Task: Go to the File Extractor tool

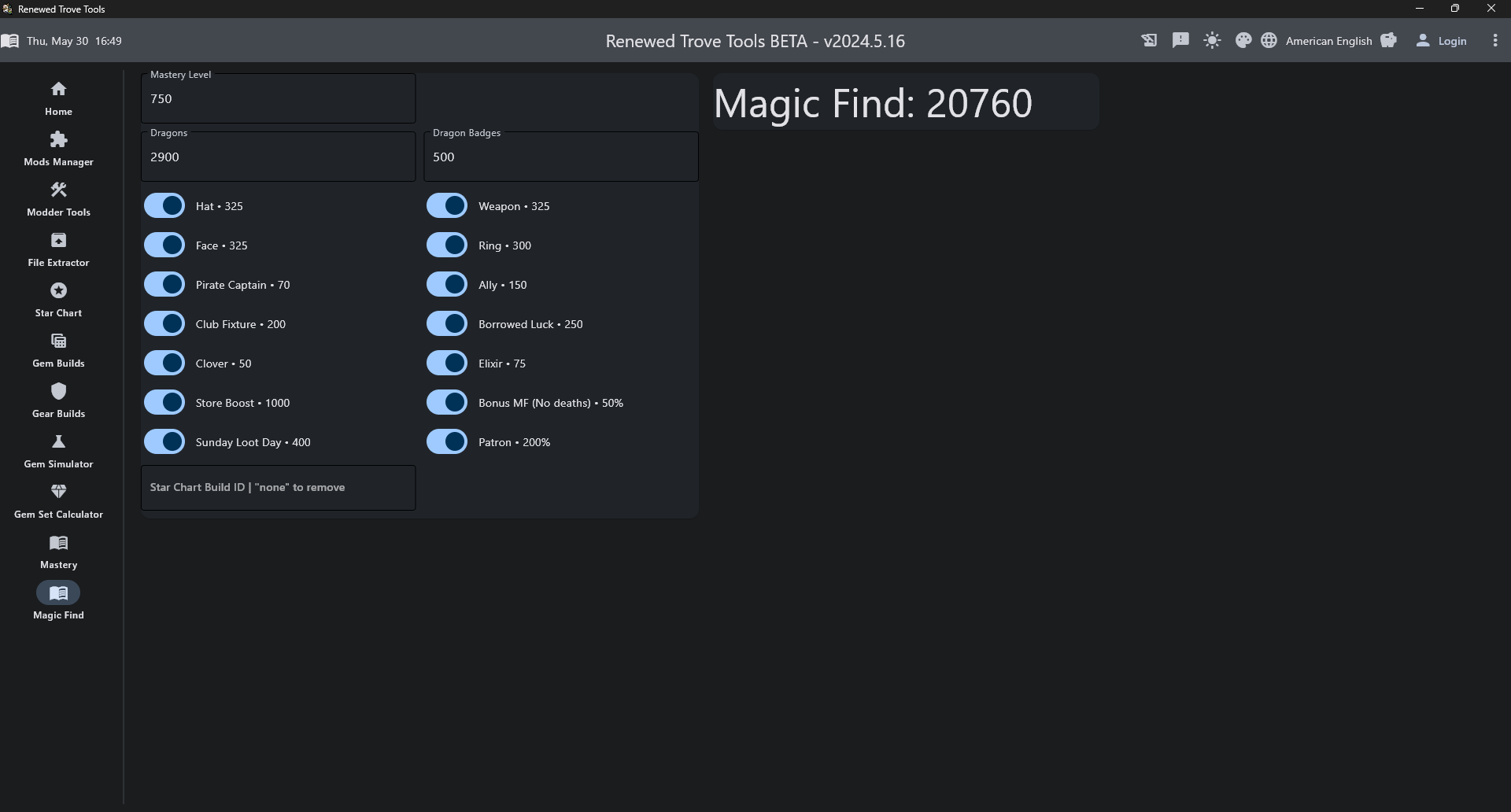Action: 58,249
